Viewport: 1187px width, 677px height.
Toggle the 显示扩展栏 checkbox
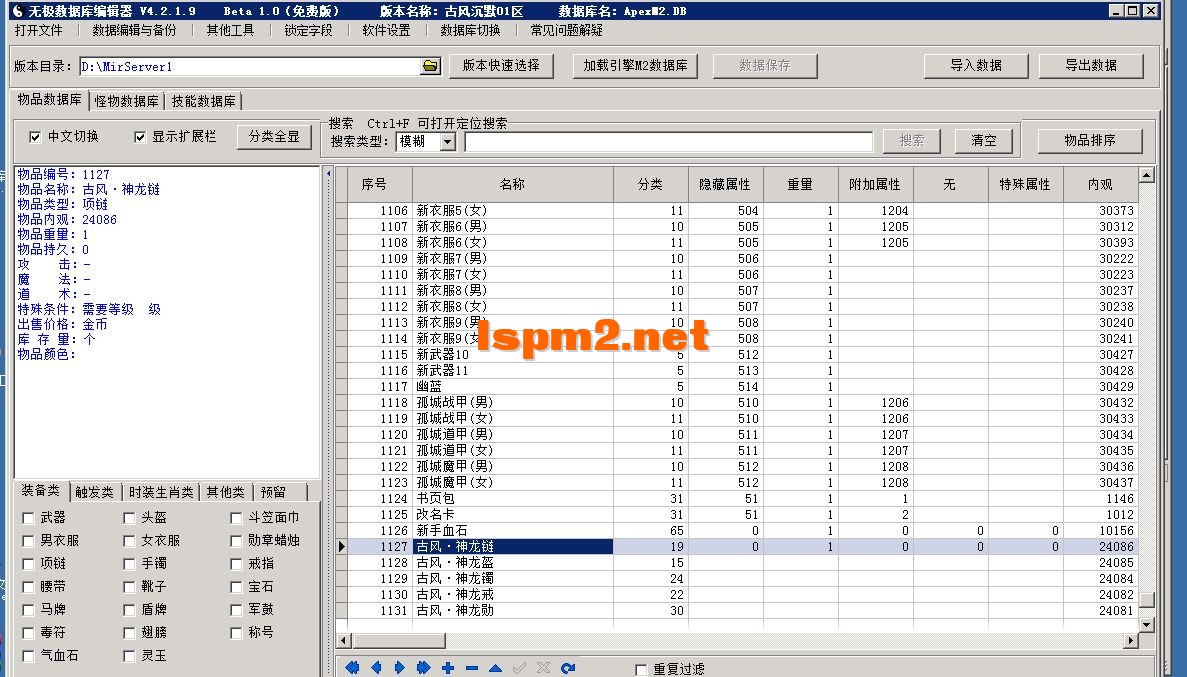point(139,137)
